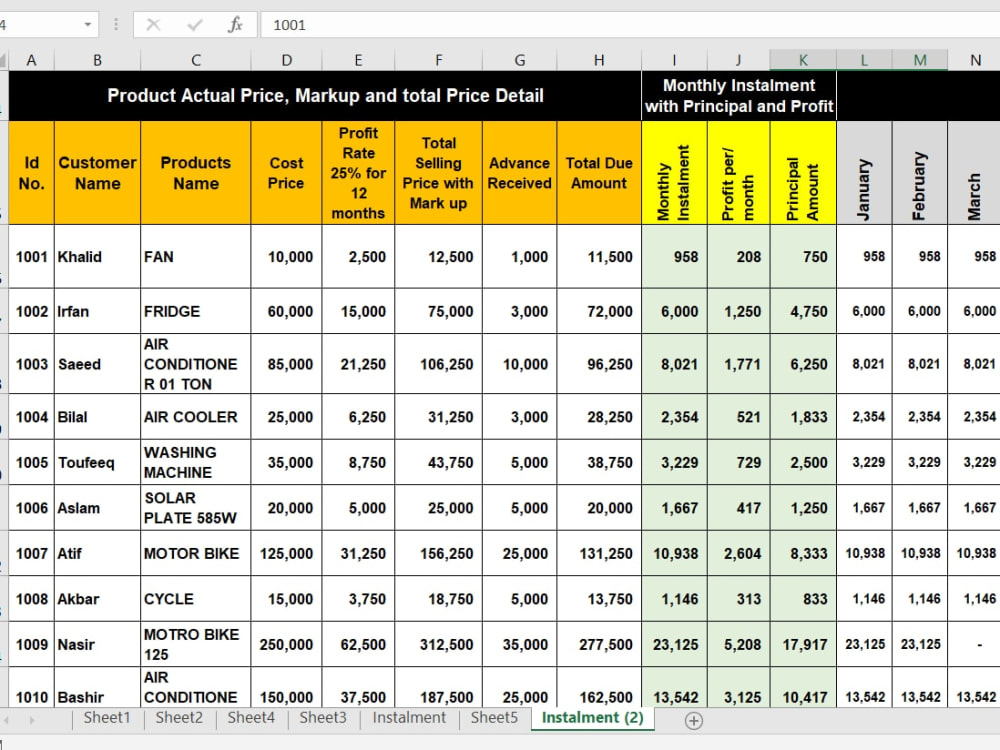Select selling price 106,250 cell

click(x=439, y=364)
